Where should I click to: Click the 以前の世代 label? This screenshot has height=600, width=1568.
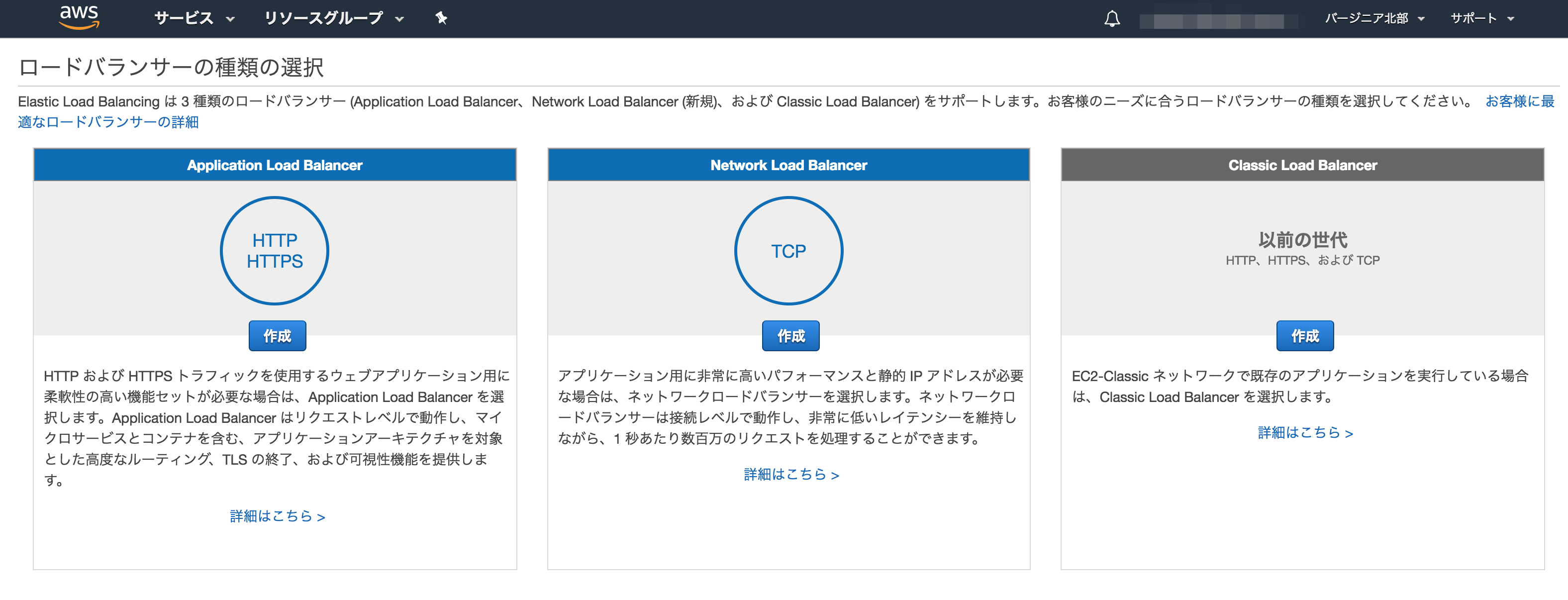[x=1303, y=240]
